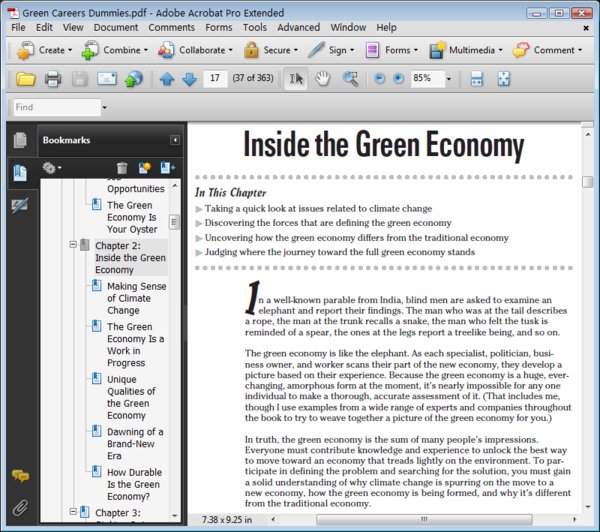This screenshot has height=532, width=600.
Task: Open the Pages panel icon in sidebar
Action: (x=20, y=140)
